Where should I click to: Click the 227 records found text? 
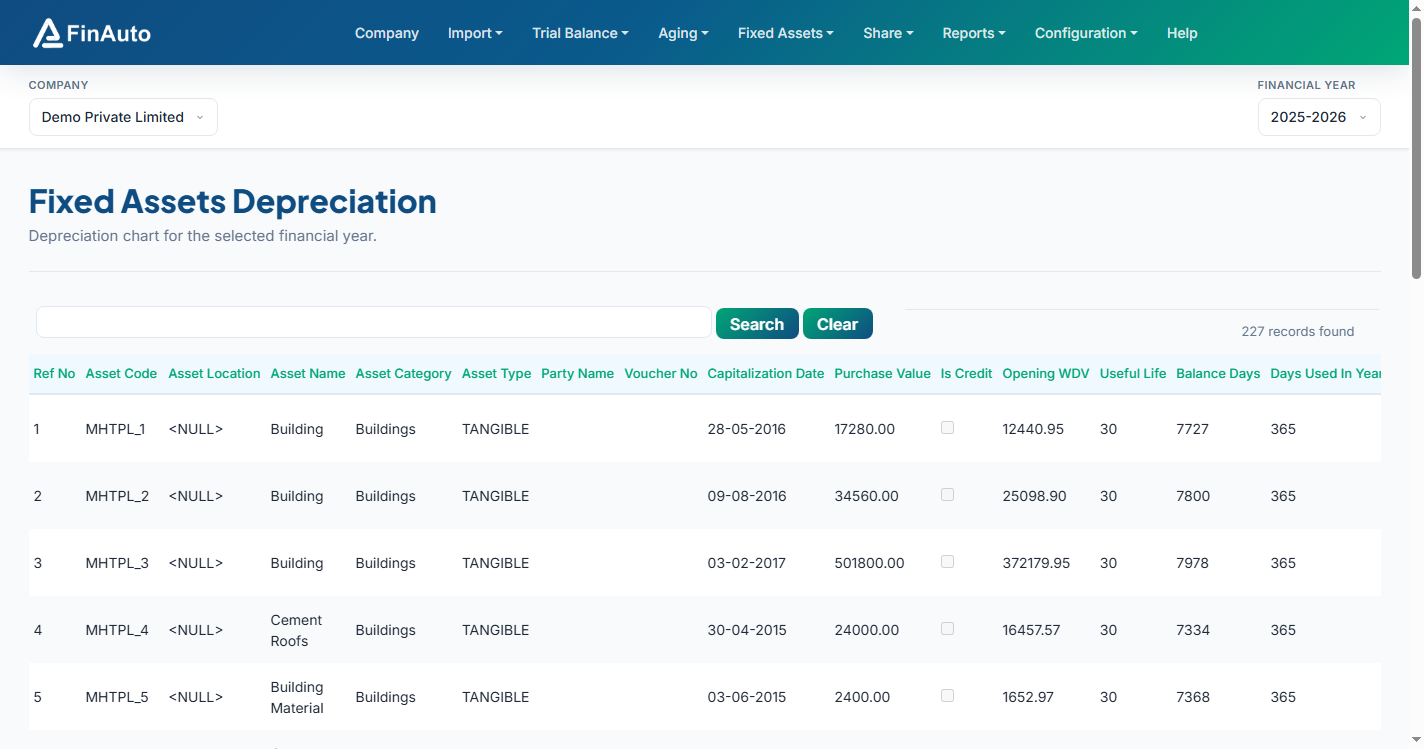coord(1298,331)
